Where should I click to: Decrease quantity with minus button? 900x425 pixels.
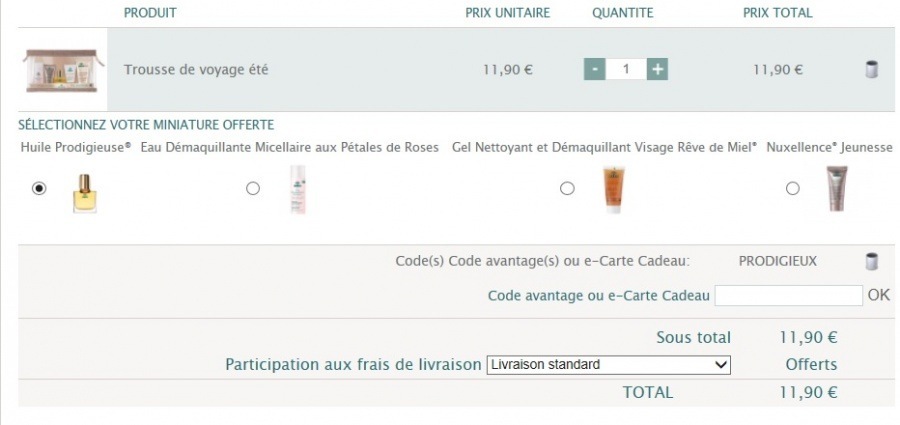595,69
